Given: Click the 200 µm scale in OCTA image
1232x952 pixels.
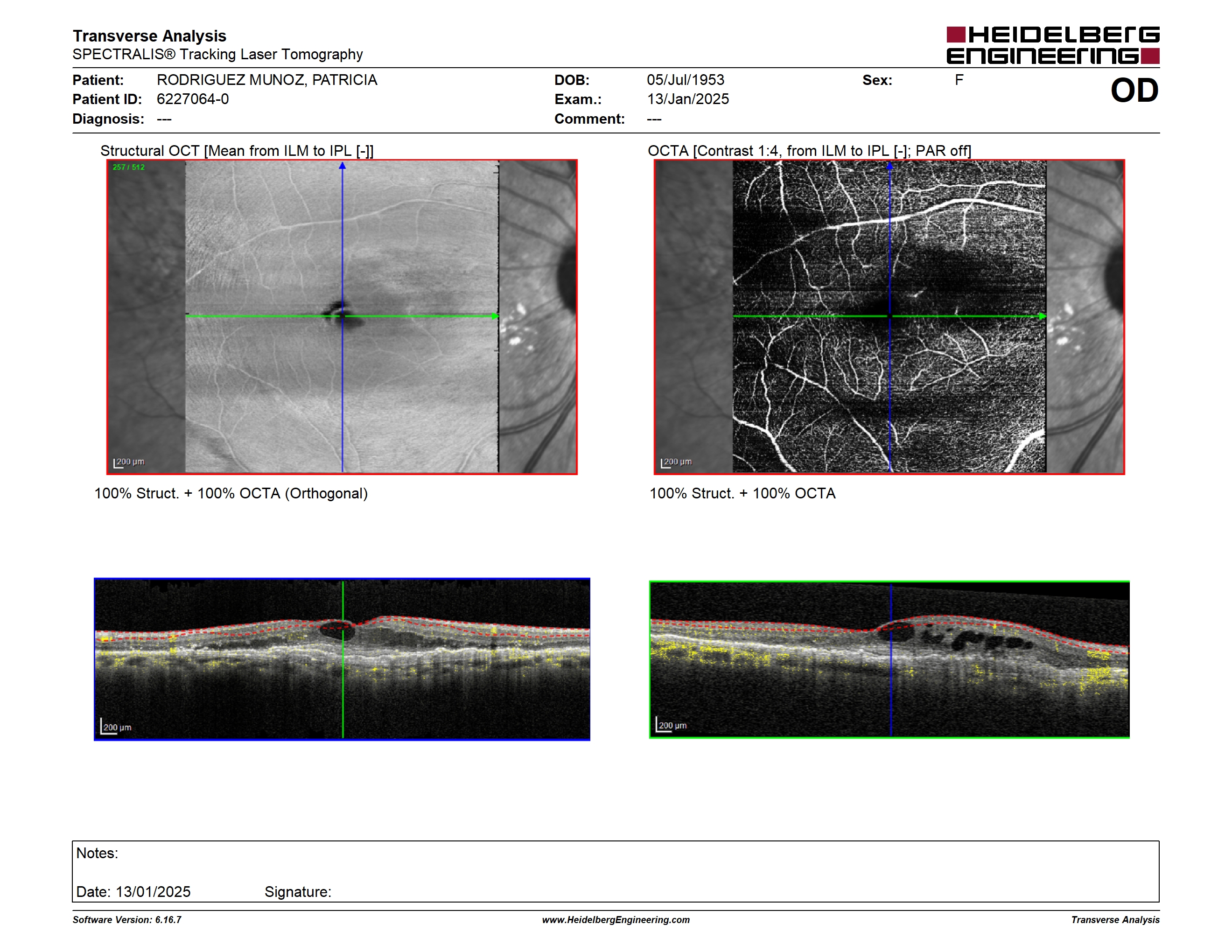Looking at the screenshot, I should [x=676, y=462].
